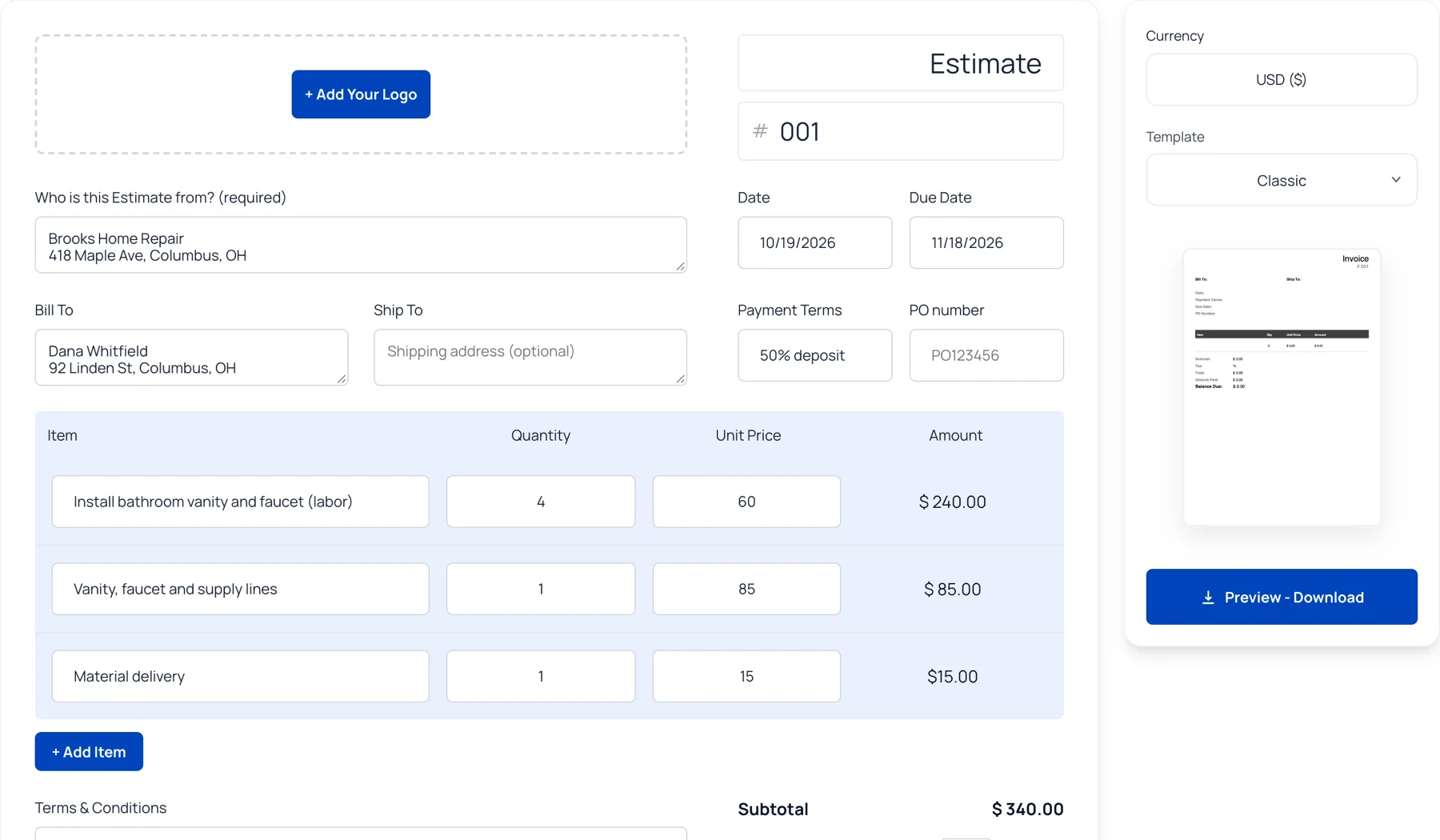Change quantity for Vanity, faucet and supply lines
1440x840 pixels.
coord(541,589)
